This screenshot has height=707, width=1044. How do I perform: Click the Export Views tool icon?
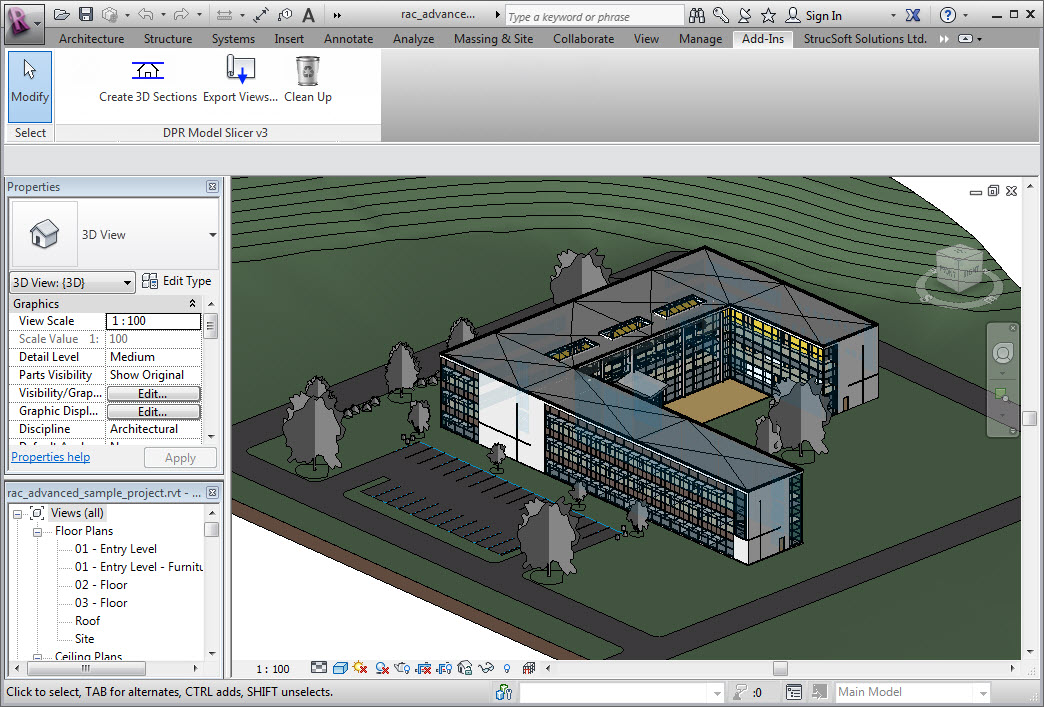point(240,71)
